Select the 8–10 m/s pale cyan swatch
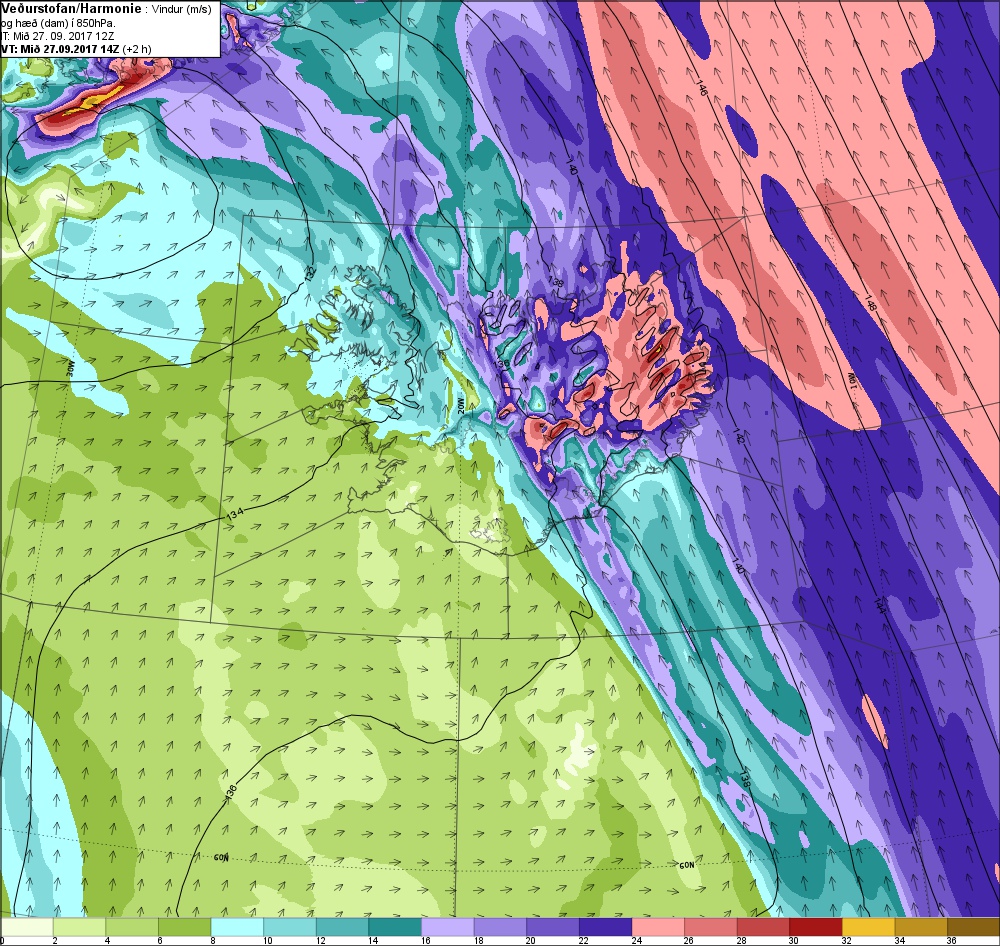The height and width of the screenshot is (946, 1000). click(x=237, y=926)
